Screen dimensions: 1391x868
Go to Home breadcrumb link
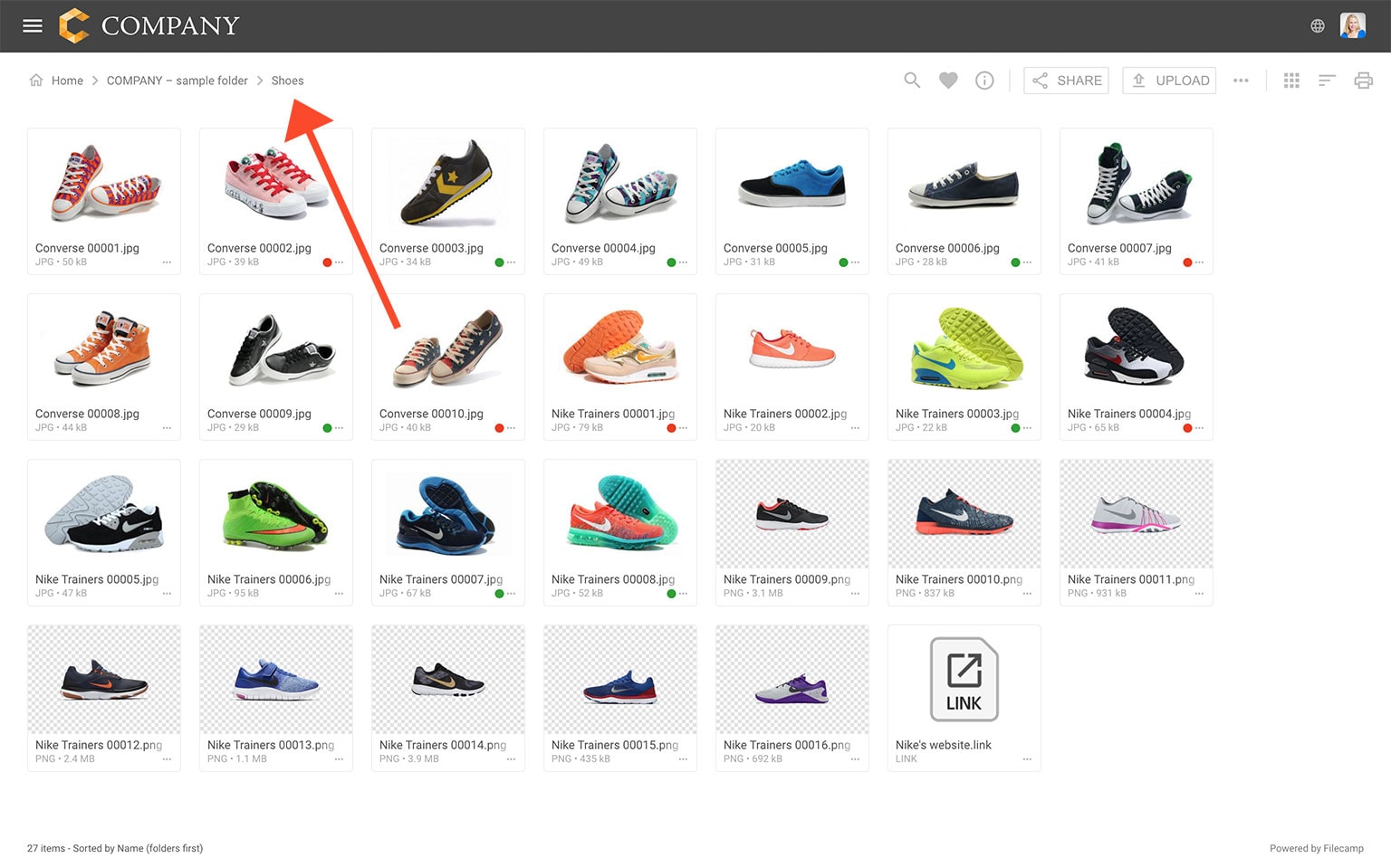point(67,81)
